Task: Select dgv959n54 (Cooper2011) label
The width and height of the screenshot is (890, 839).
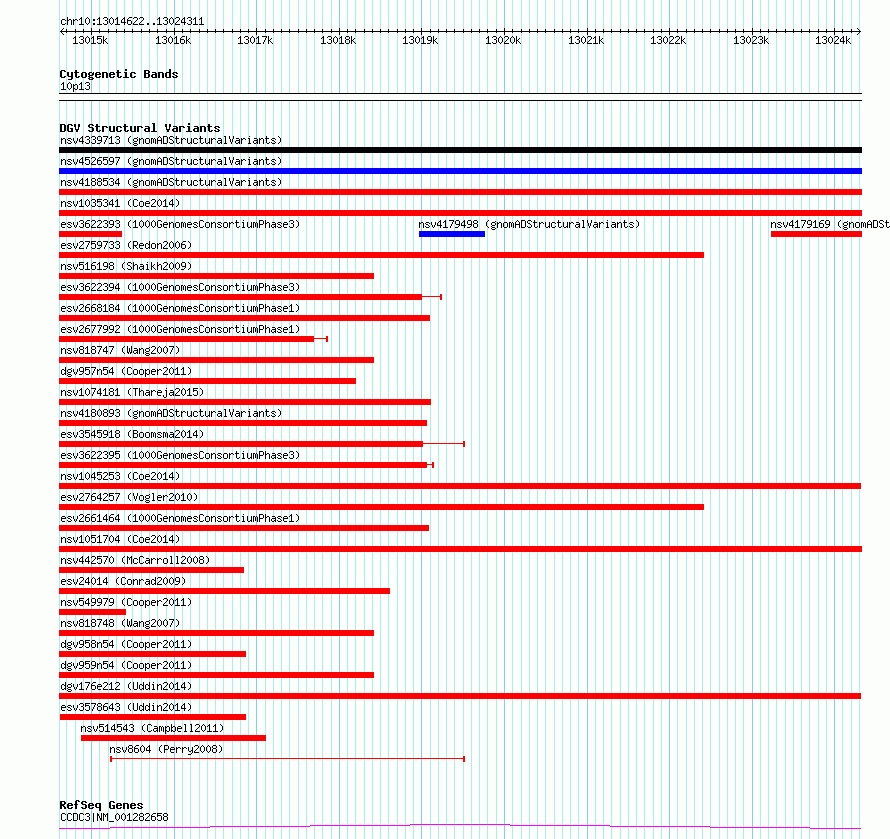Action: 126,665
